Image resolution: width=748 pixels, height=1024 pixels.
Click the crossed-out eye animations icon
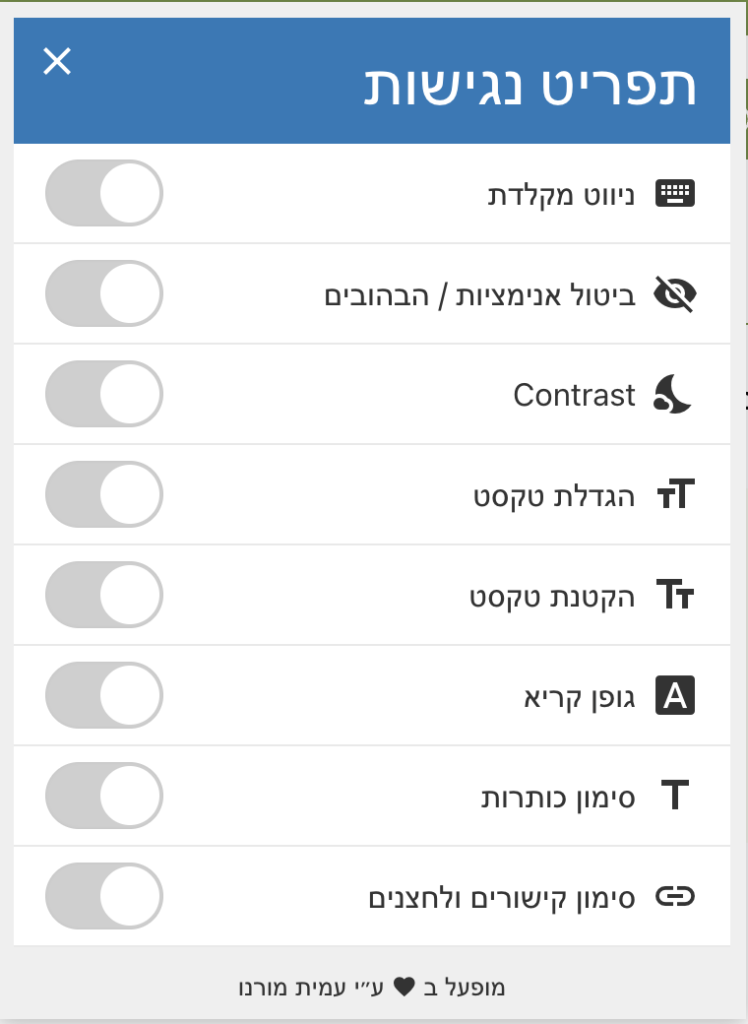pyautogui.click(x=674, y=294)
